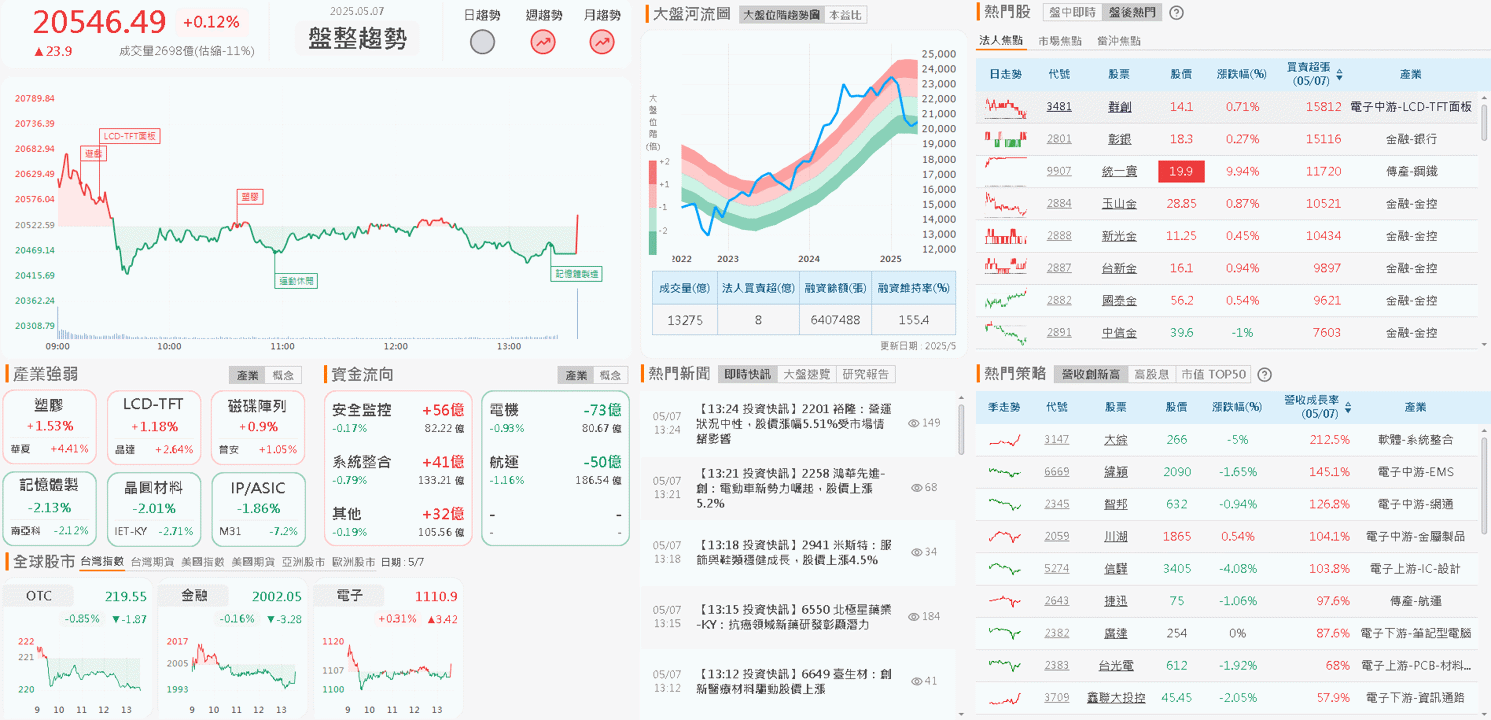
Task: Click the LCD-TFT面板 tag on the intraday chart
Action: coord(130,136)
